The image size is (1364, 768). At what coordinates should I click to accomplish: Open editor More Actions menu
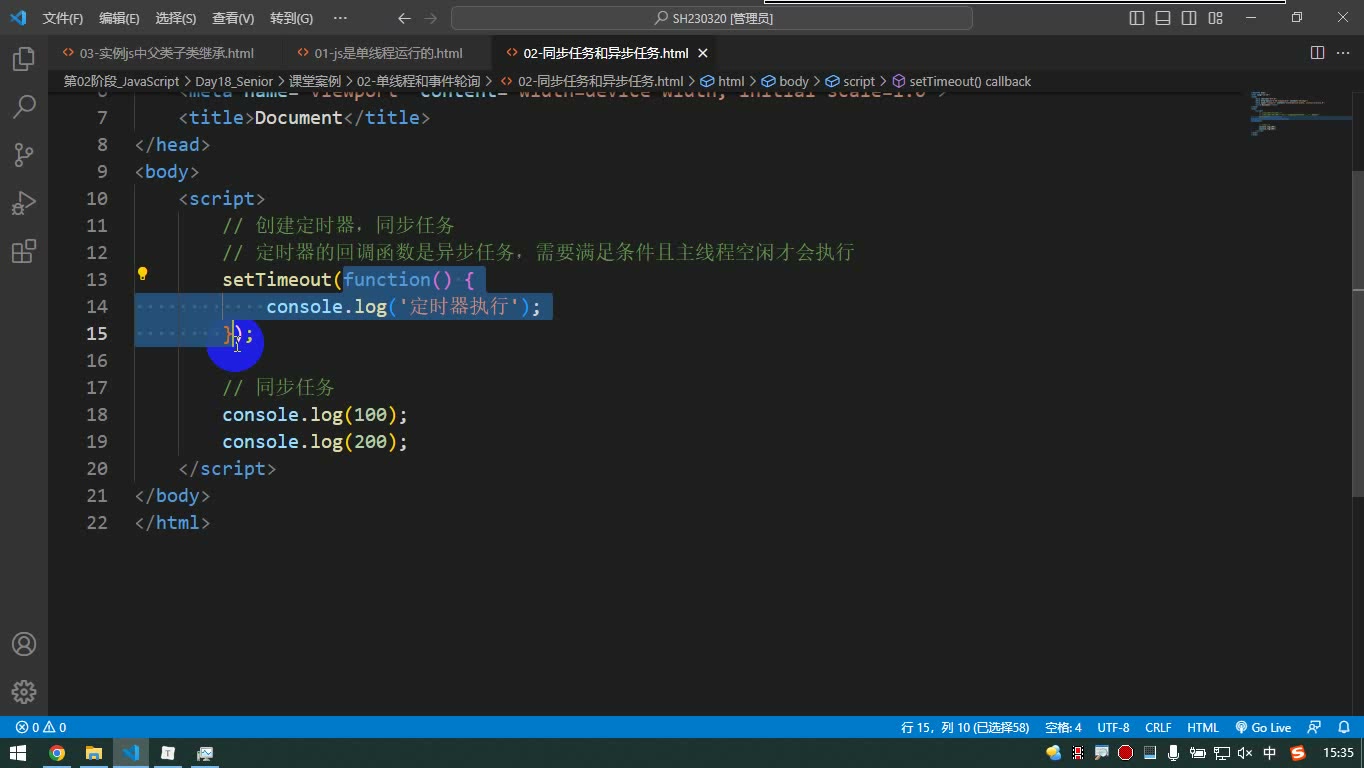[1343, 53]
